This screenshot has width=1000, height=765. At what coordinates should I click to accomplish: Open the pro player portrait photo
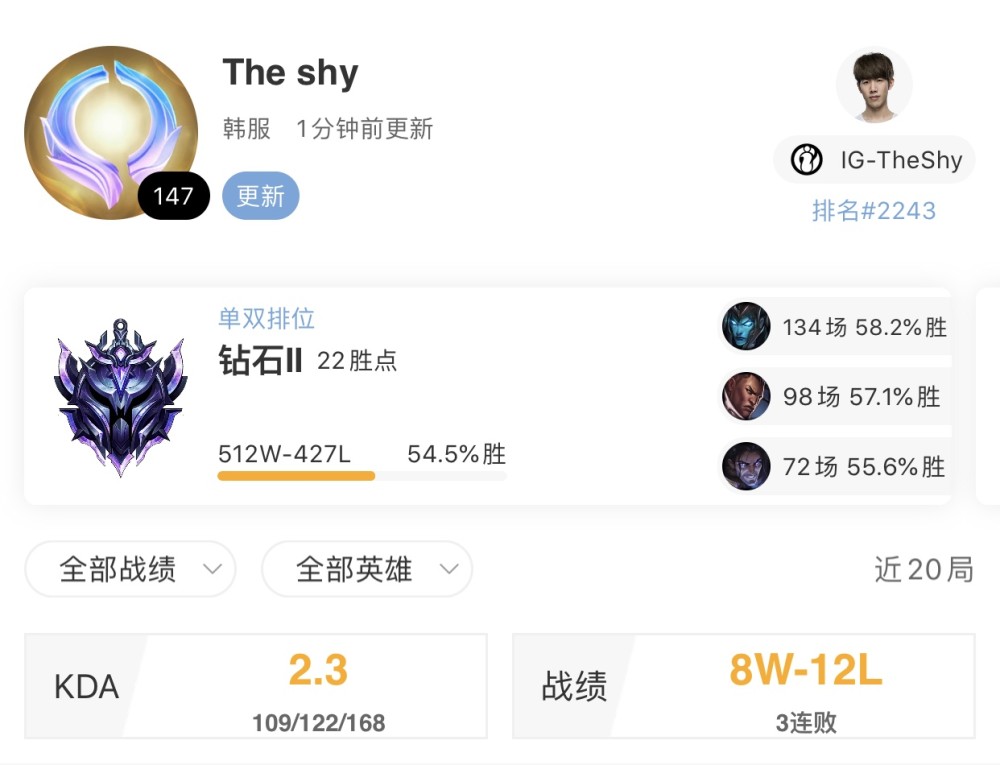pyautogui.click(x=874, y=84)
